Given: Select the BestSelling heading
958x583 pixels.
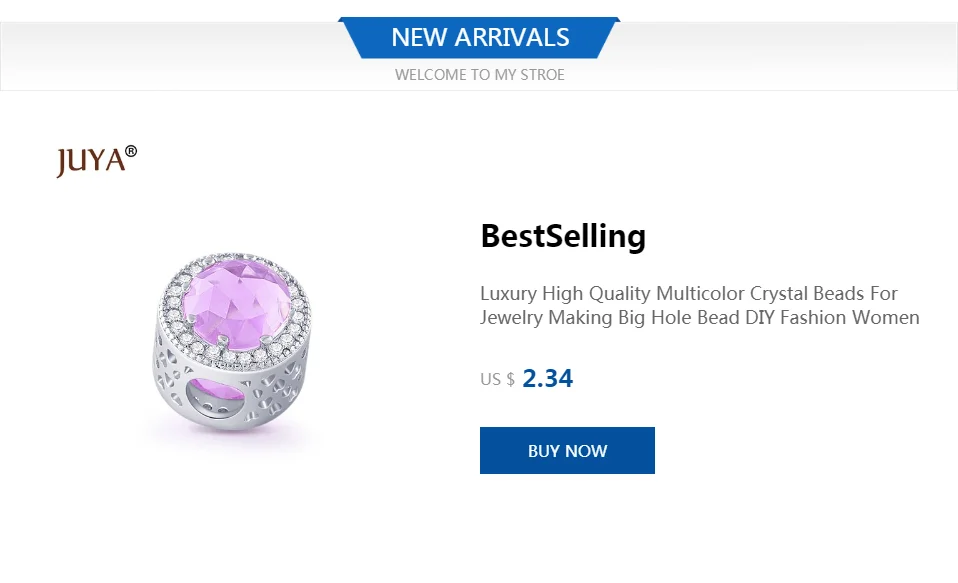Looking at the screenshot, I should tap(563, 236).
